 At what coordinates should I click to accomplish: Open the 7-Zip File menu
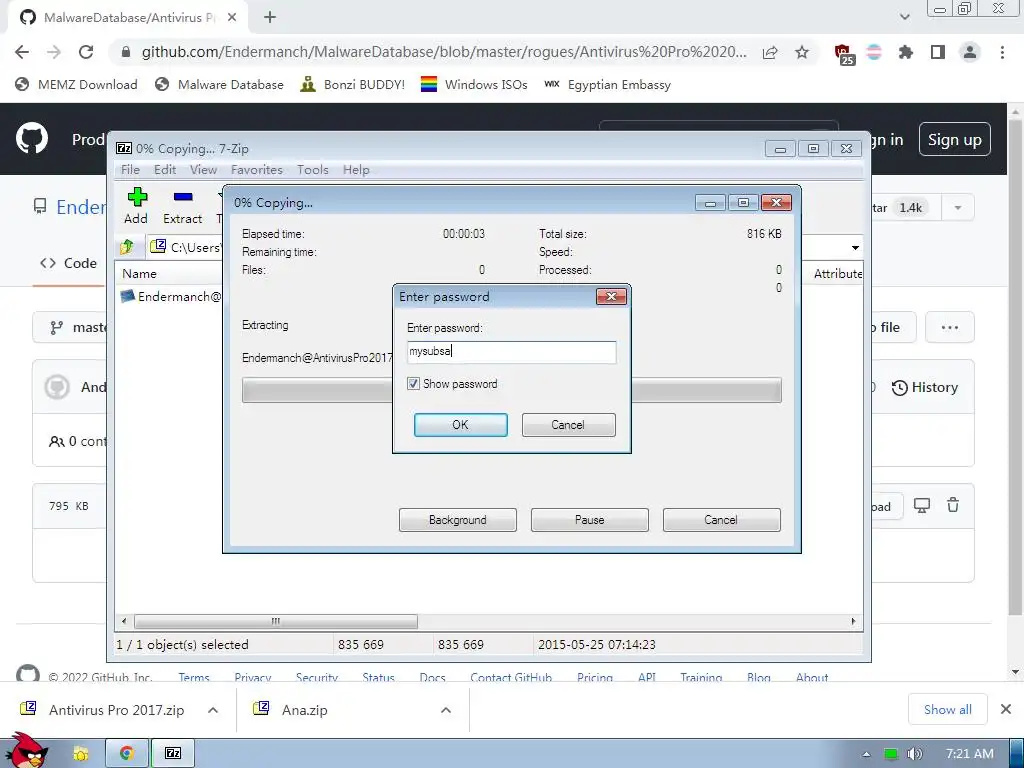pos(131,170)
